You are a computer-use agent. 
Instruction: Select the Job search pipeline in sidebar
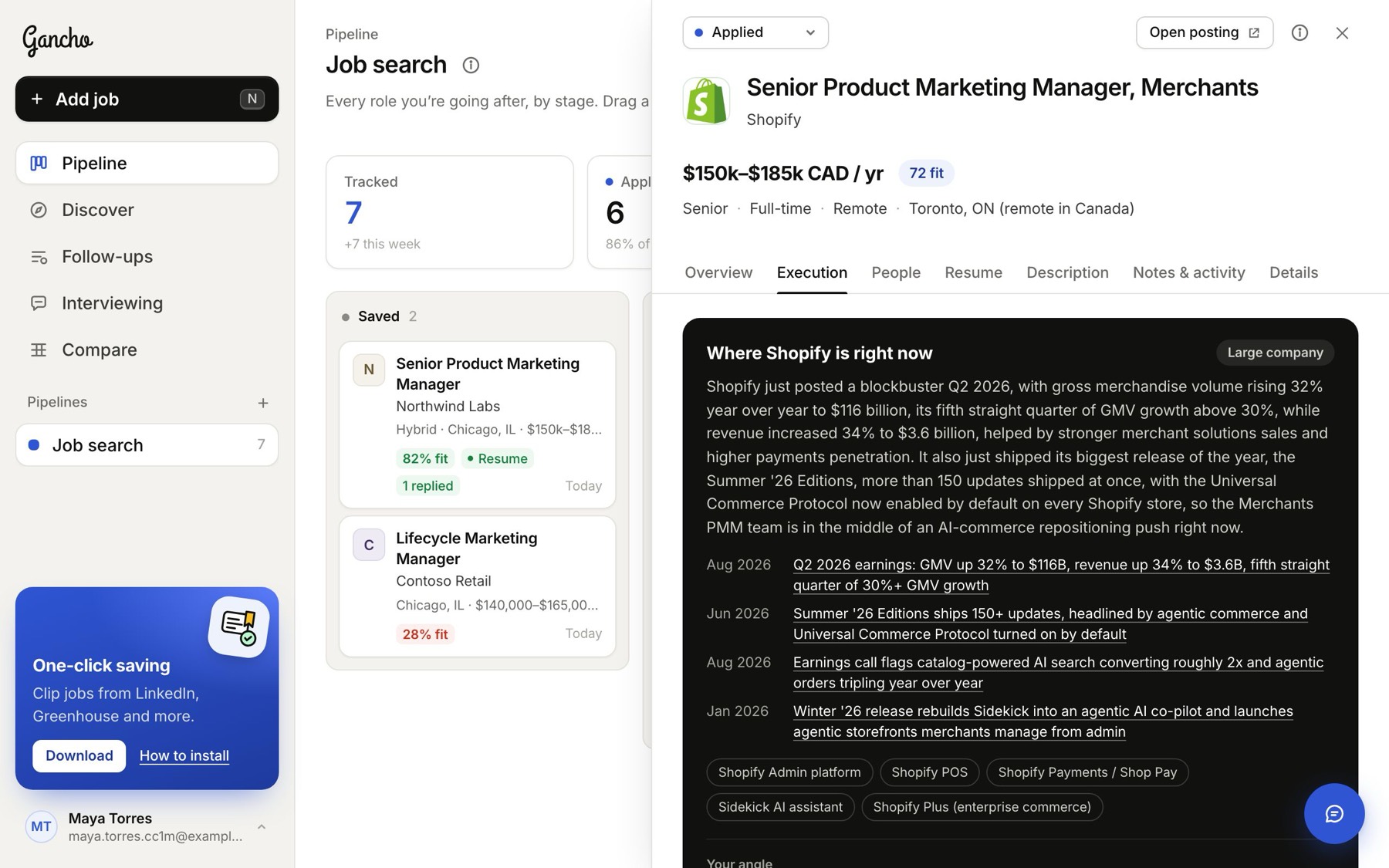pos(147,445)
